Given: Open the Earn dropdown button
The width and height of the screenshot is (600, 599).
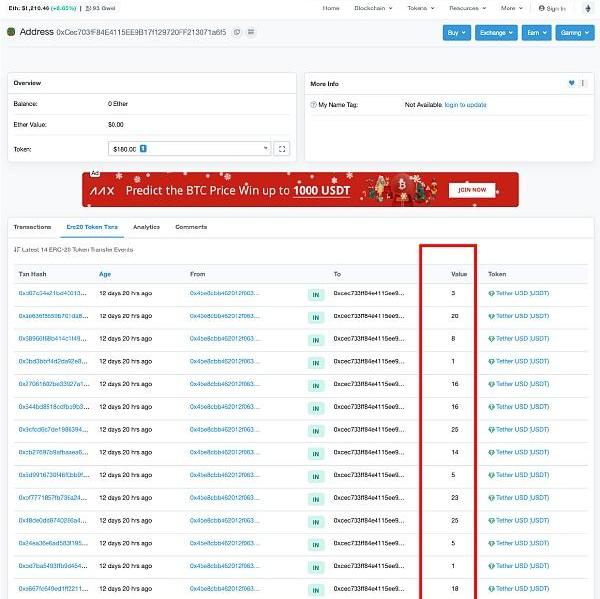Looking at the screenshot, I should [536, 33].
